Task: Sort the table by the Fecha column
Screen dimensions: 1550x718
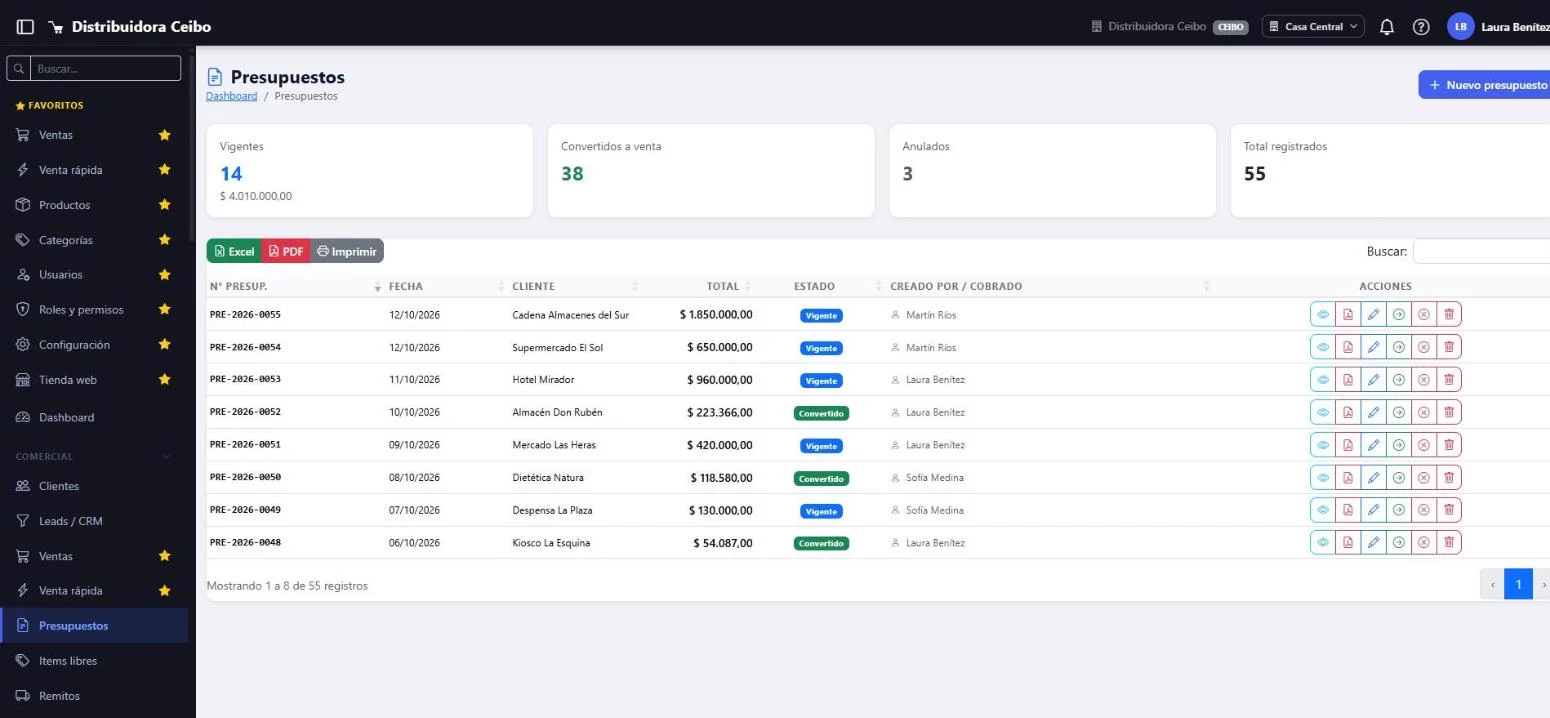Action: coord(444,286)
